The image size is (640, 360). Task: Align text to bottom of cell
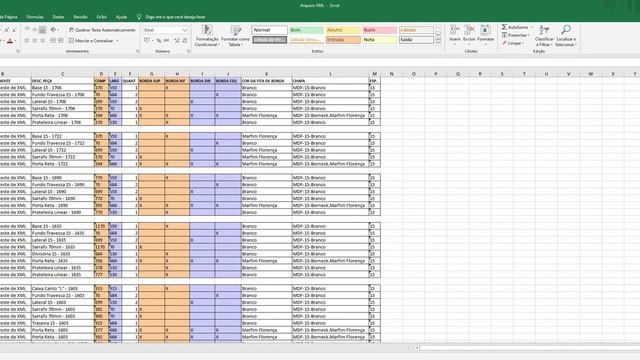click(x=42, y=30)
